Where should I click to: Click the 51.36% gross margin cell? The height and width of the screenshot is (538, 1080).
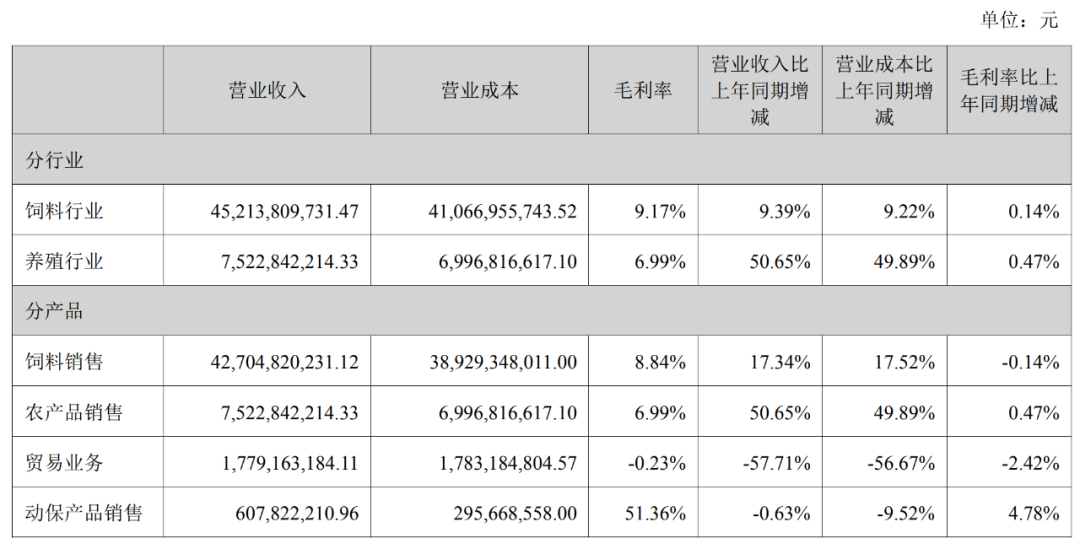tap(657, 513)
